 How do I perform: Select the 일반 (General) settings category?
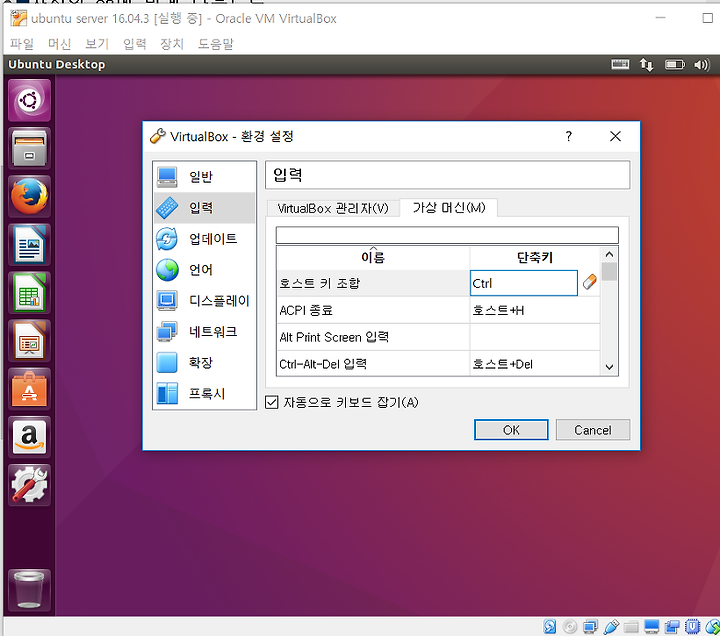click(204, 177)
